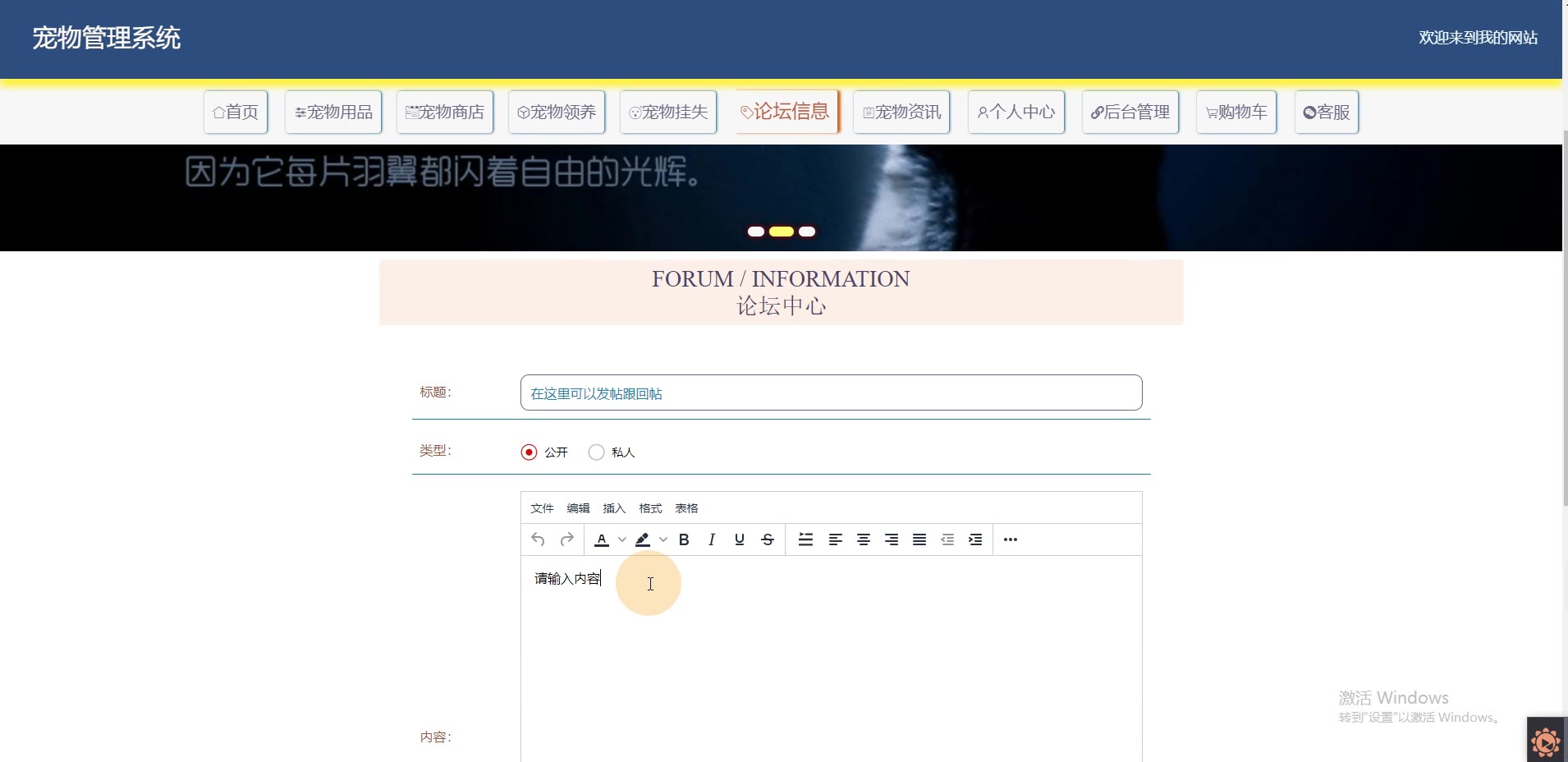Select the yellow middle carousel indicator
This screenshot has width=1568, height=762.
[x=782, y=232]
